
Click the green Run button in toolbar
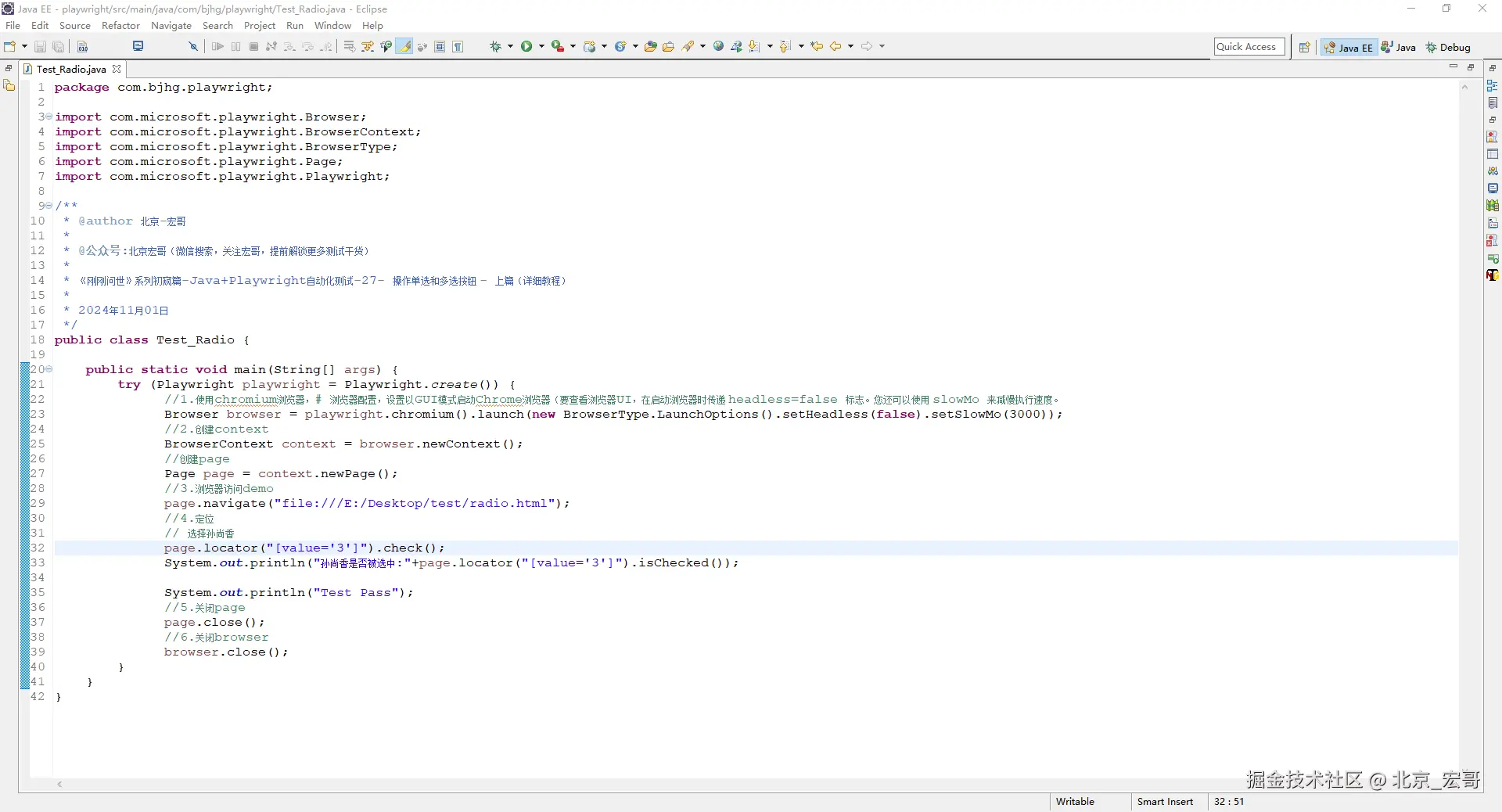pyautogui.click(x=526, y=47)
